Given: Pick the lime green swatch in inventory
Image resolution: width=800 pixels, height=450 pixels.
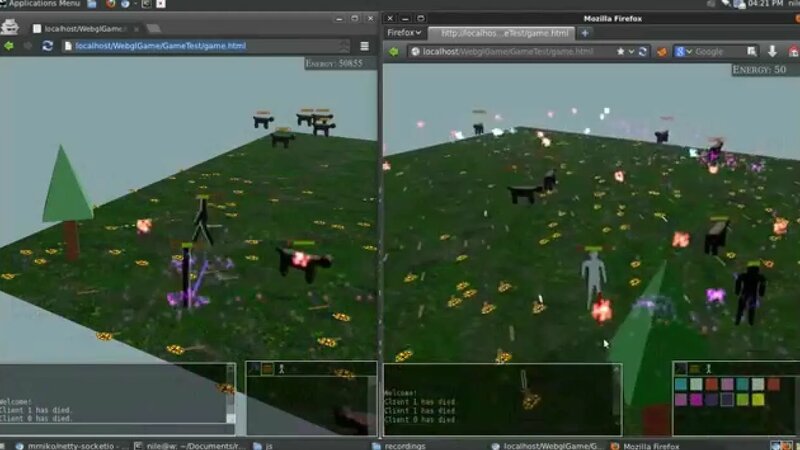Looking at the screenshot, I should click(x=742, y=399).
